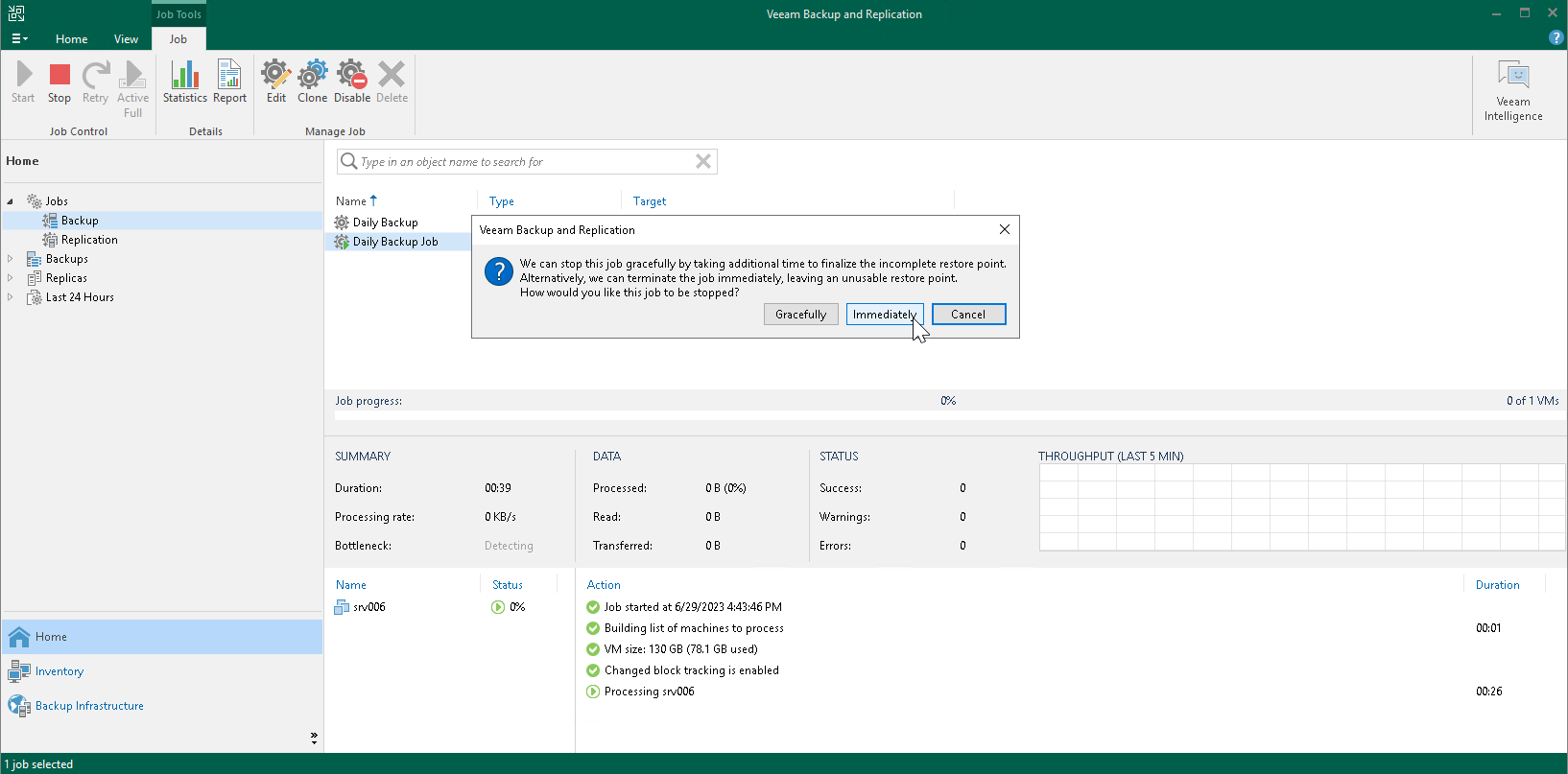1568x774 pixels.
Task: Switch to the Home ribbon tab
Action: coord(71,39)
